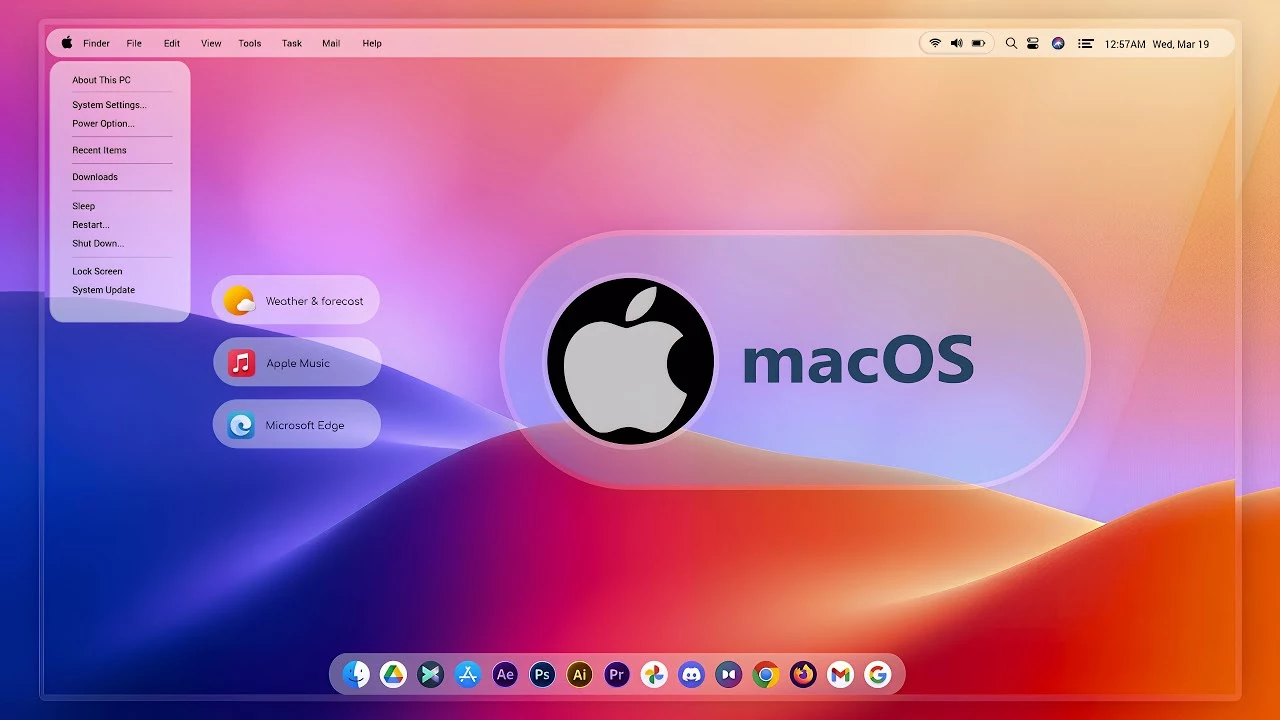Open the File menu

134,43
